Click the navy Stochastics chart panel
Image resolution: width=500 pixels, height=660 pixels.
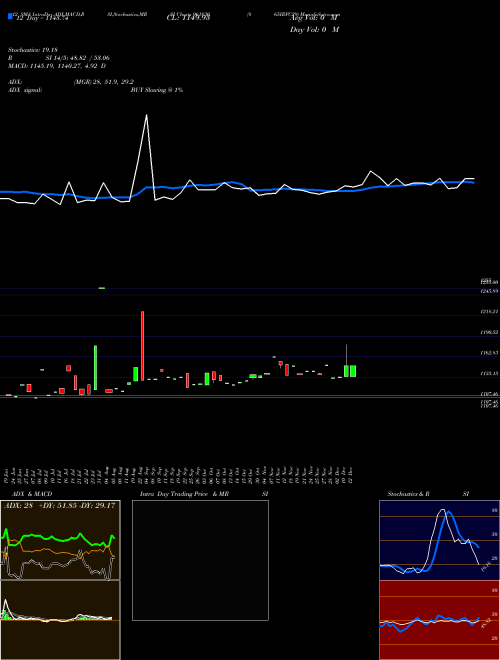(439, 540)
